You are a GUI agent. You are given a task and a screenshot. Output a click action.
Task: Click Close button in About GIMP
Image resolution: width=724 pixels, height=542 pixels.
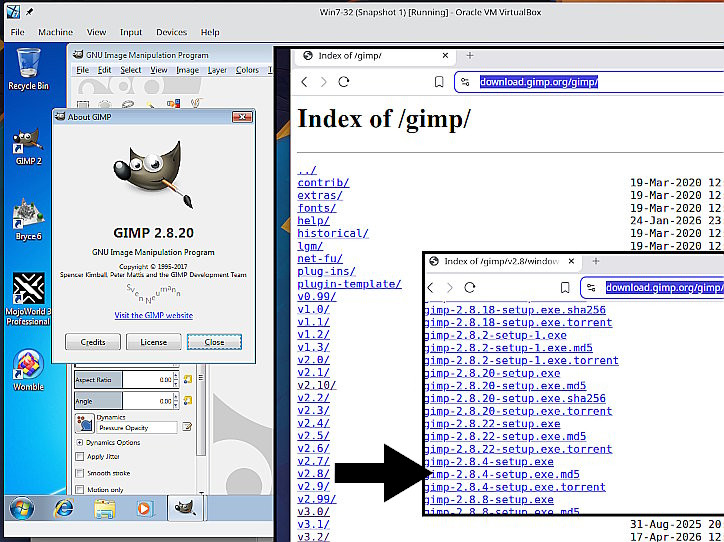(214, 342)
